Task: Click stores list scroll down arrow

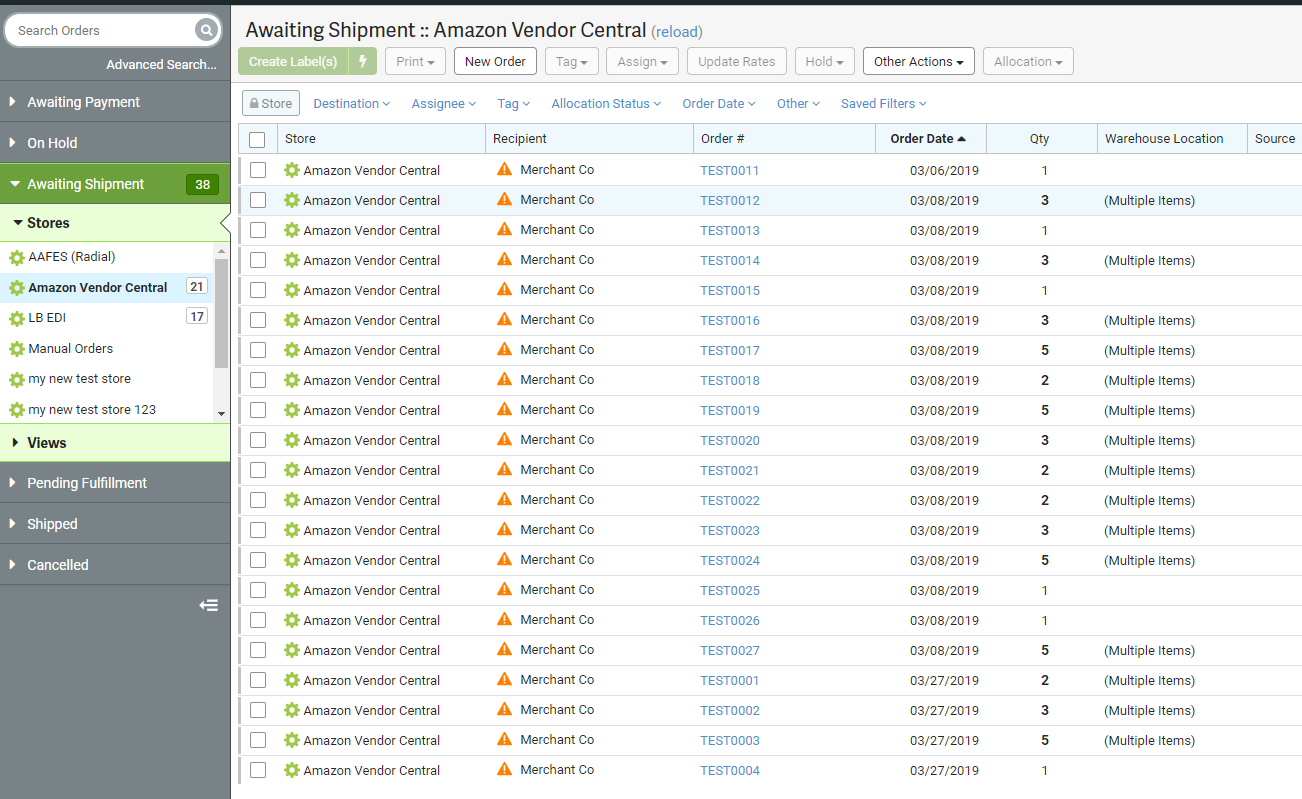Action: tap(221, 414)
